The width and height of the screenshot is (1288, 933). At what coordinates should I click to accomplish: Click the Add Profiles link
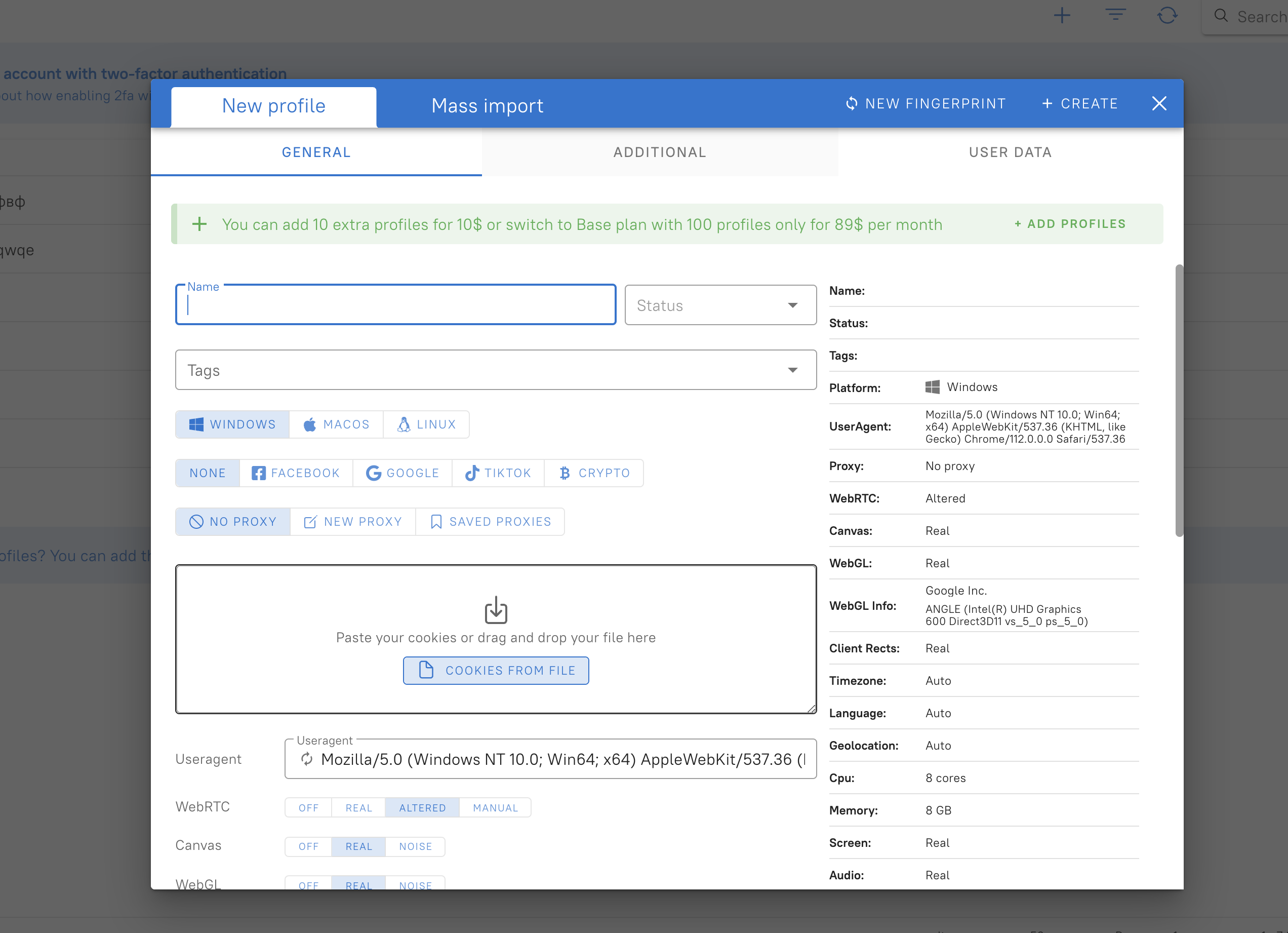[1070, 224]
